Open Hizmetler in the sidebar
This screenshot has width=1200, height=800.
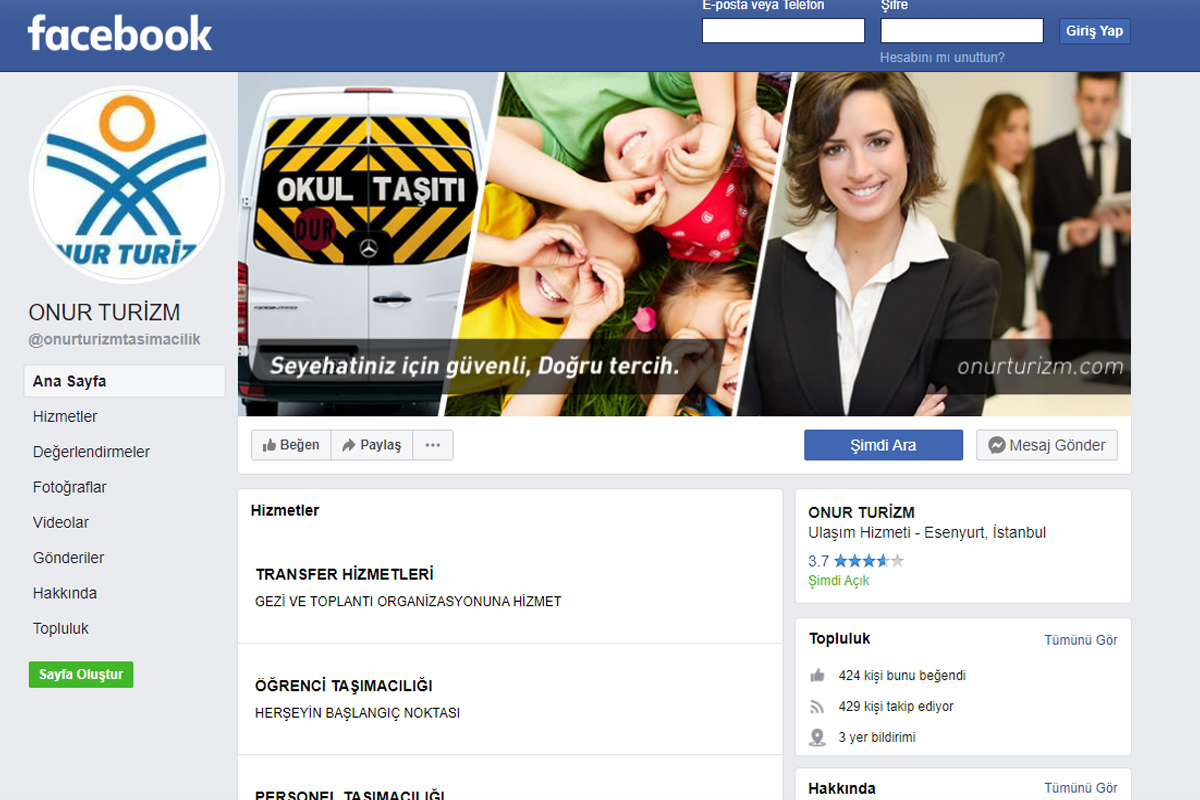click(x=65, y=417)
